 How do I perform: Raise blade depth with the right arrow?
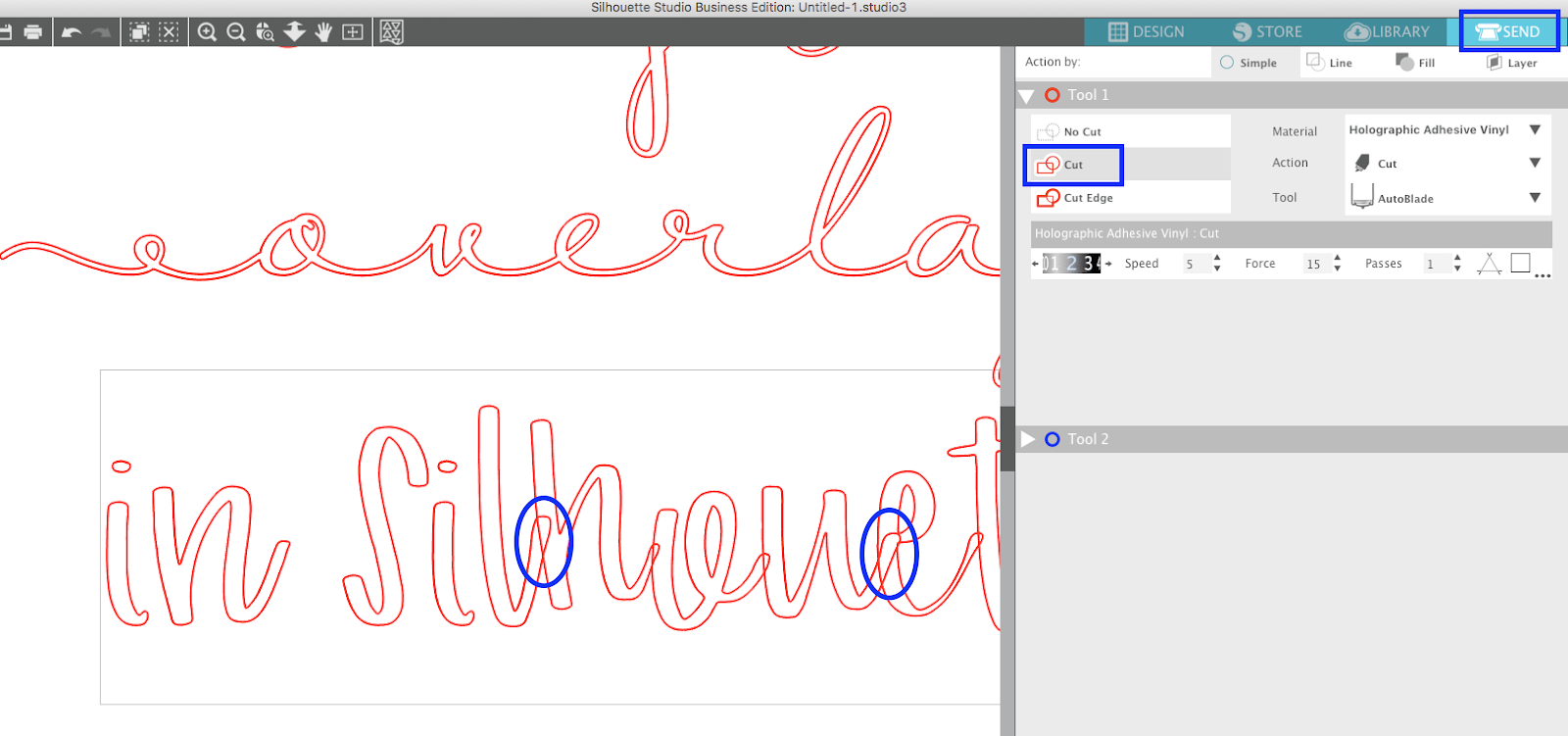pos(1108,264)
